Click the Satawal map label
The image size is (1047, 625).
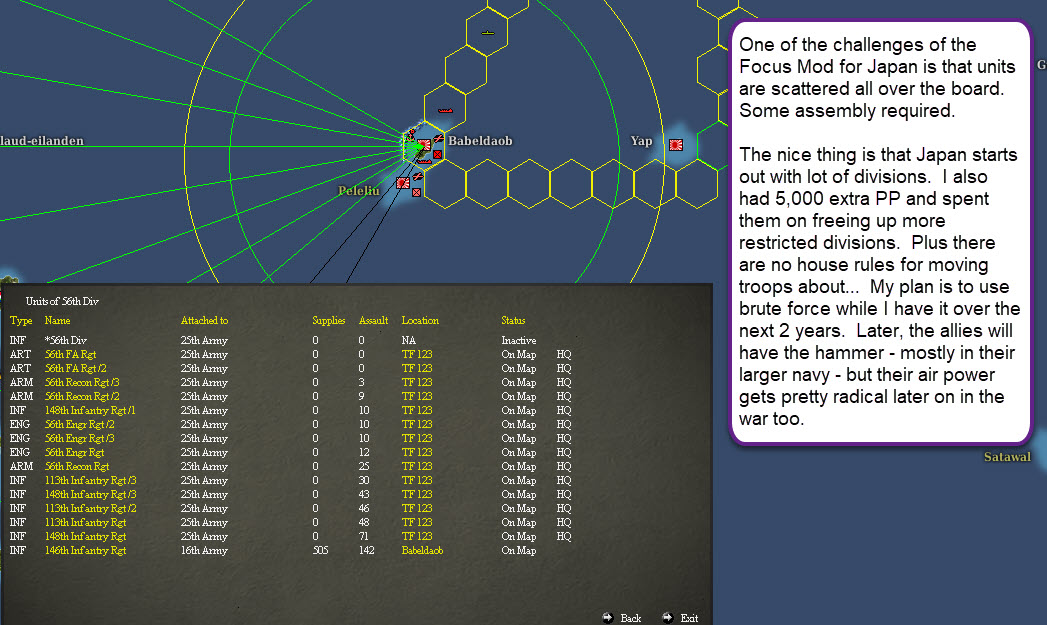click(1007, 457)
